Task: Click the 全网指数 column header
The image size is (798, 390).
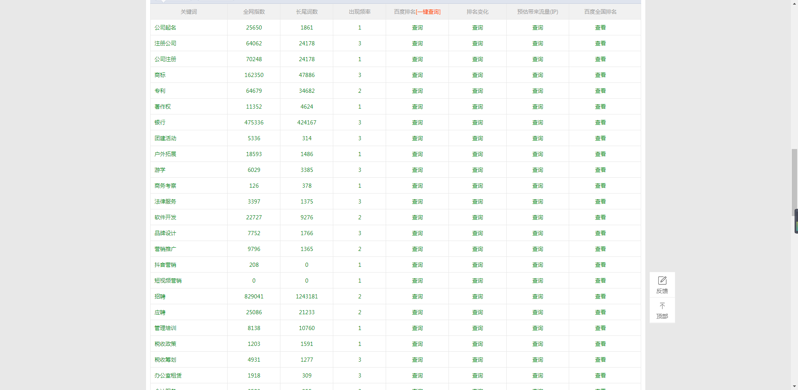Action: pos(254,12)
